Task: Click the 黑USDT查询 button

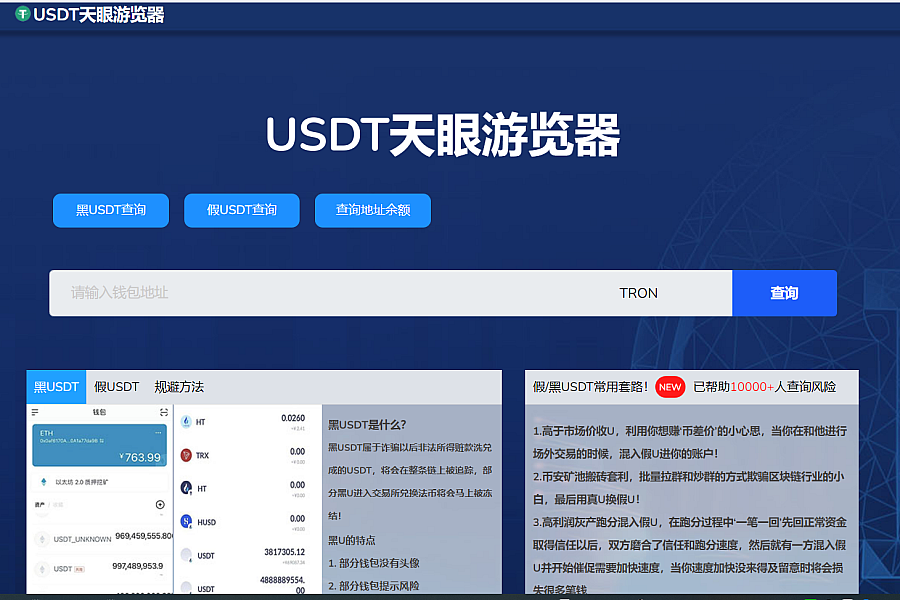Action: [111, 210]
